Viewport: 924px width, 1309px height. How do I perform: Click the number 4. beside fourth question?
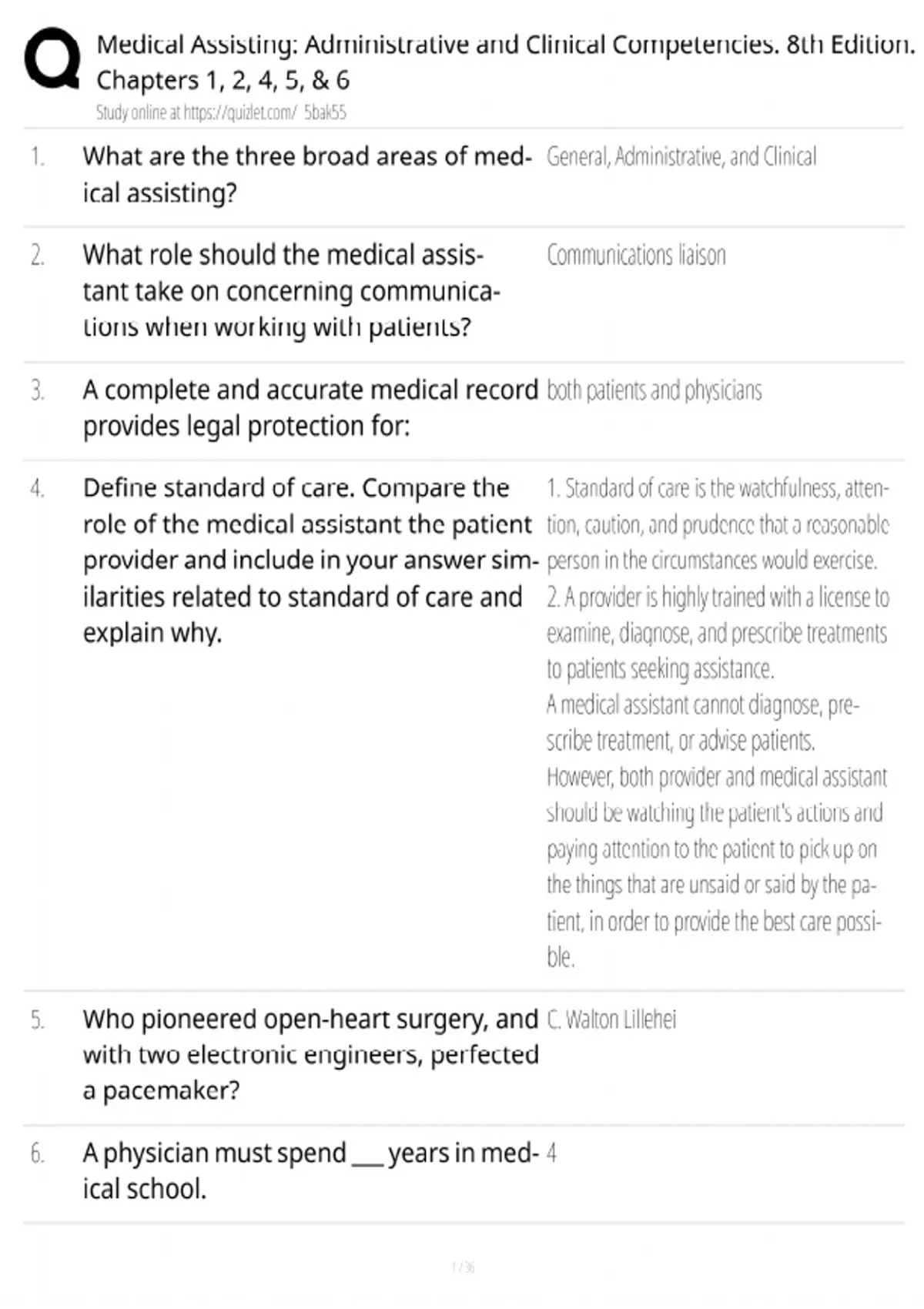(x=37, y=488)
